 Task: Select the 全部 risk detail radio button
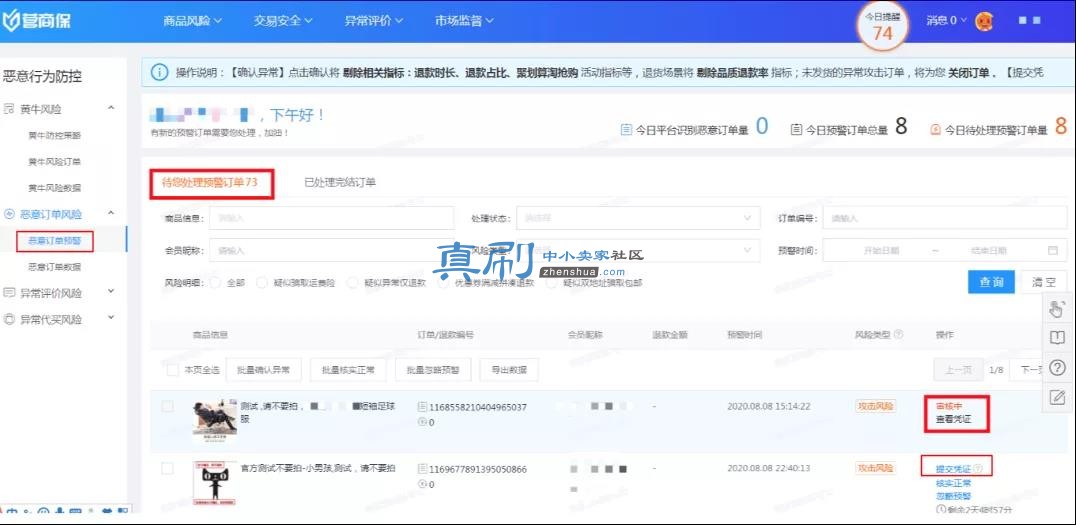pos(215,282)
